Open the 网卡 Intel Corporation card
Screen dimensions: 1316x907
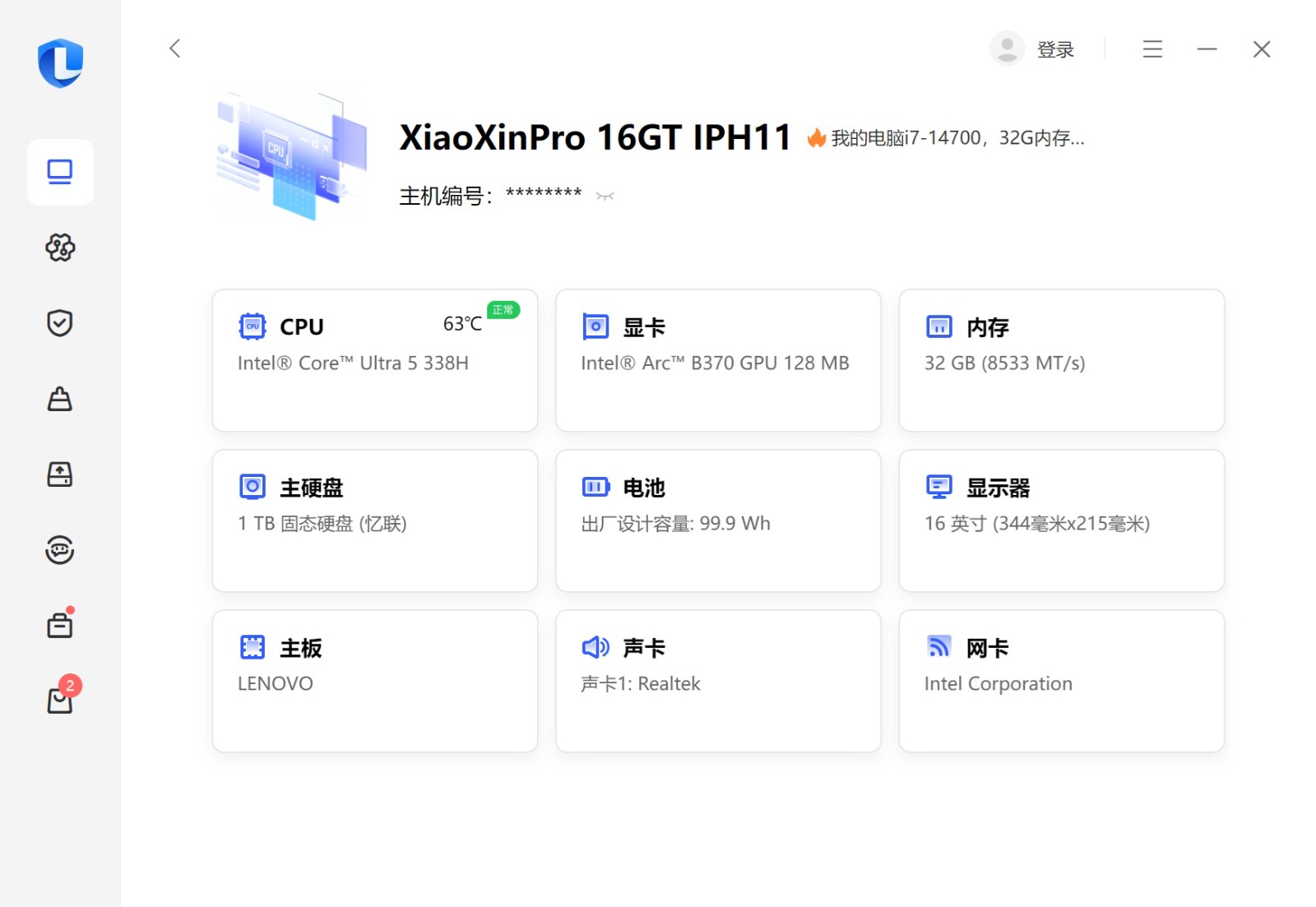1061,681
